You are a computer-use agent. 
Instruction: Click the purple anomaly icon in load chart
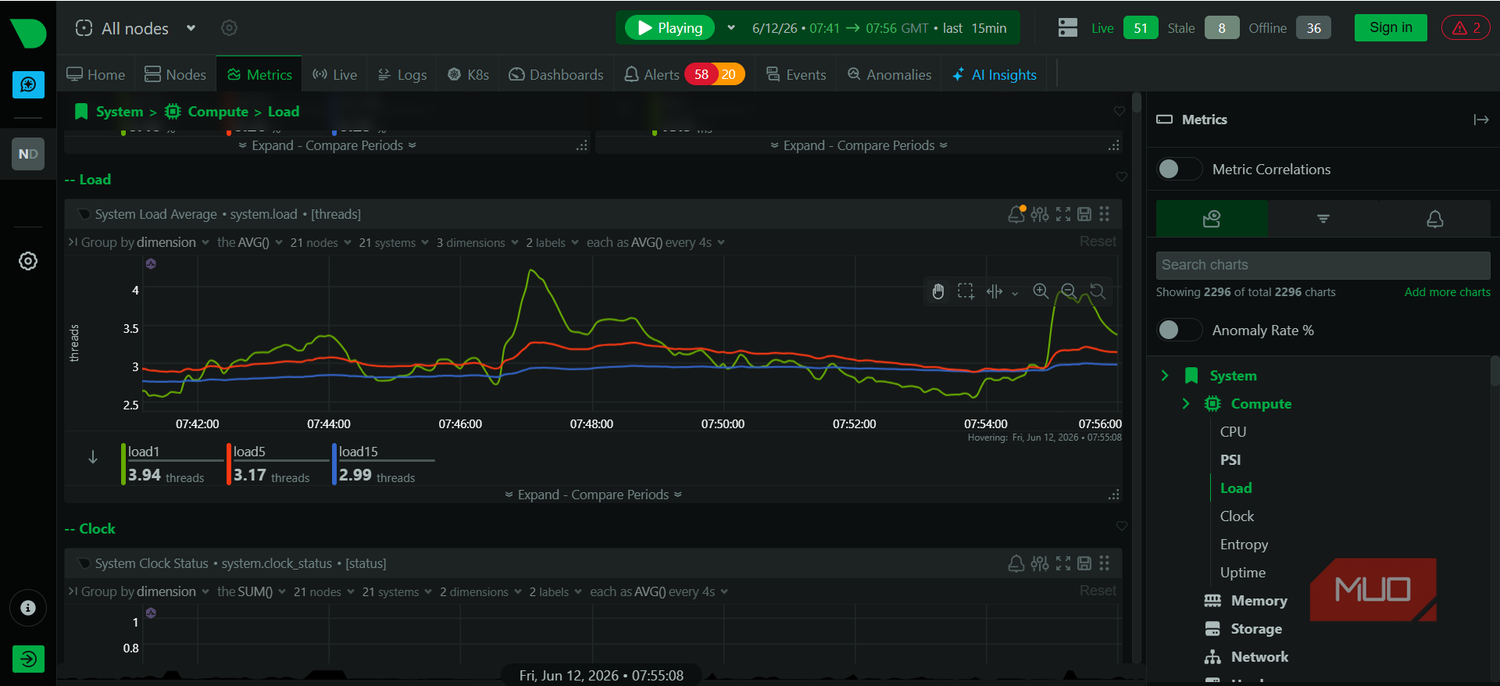(x=151, y=264)
